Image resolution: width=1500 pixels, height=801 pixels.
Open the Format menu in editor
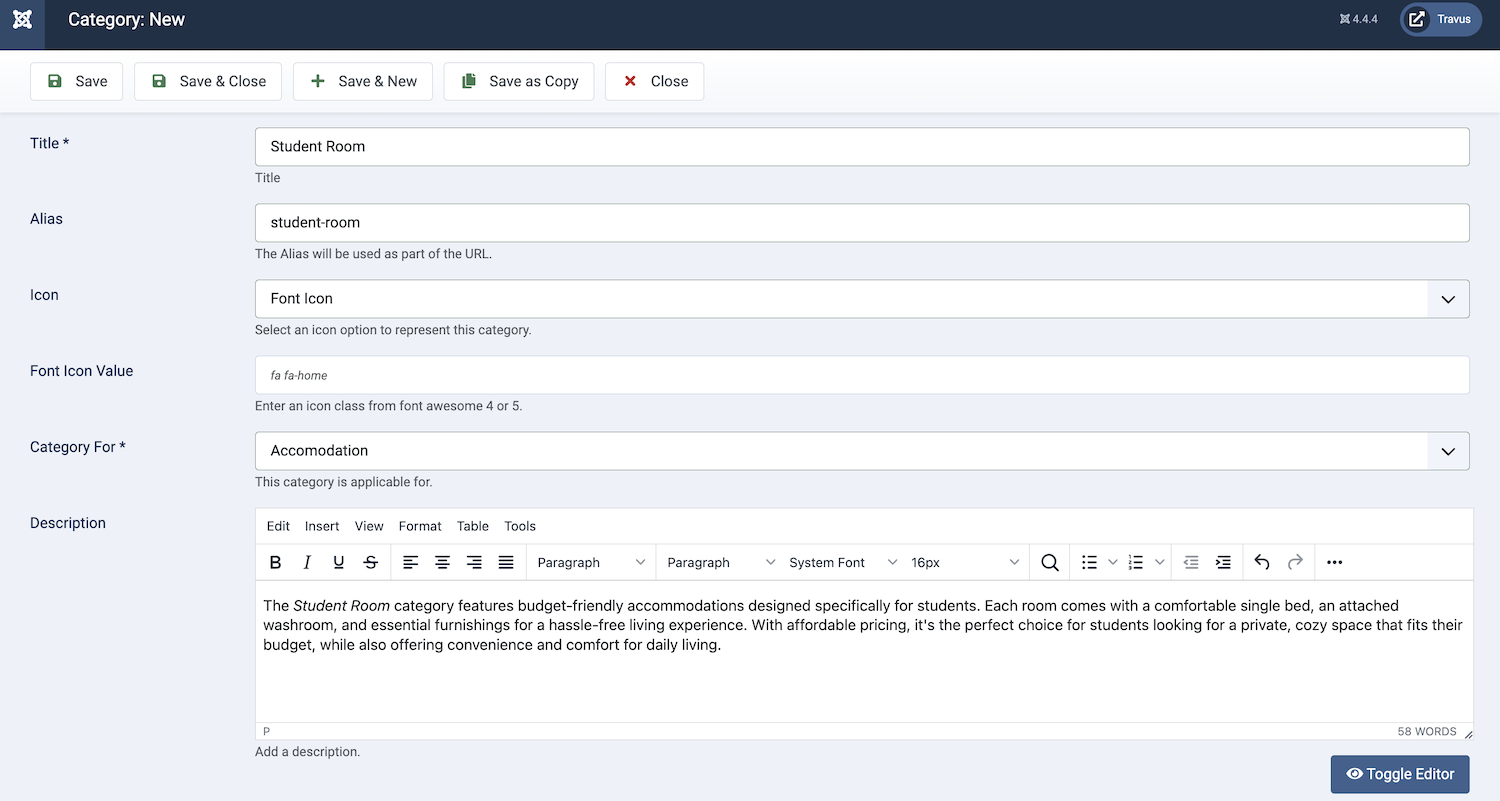tap(420, 526)
